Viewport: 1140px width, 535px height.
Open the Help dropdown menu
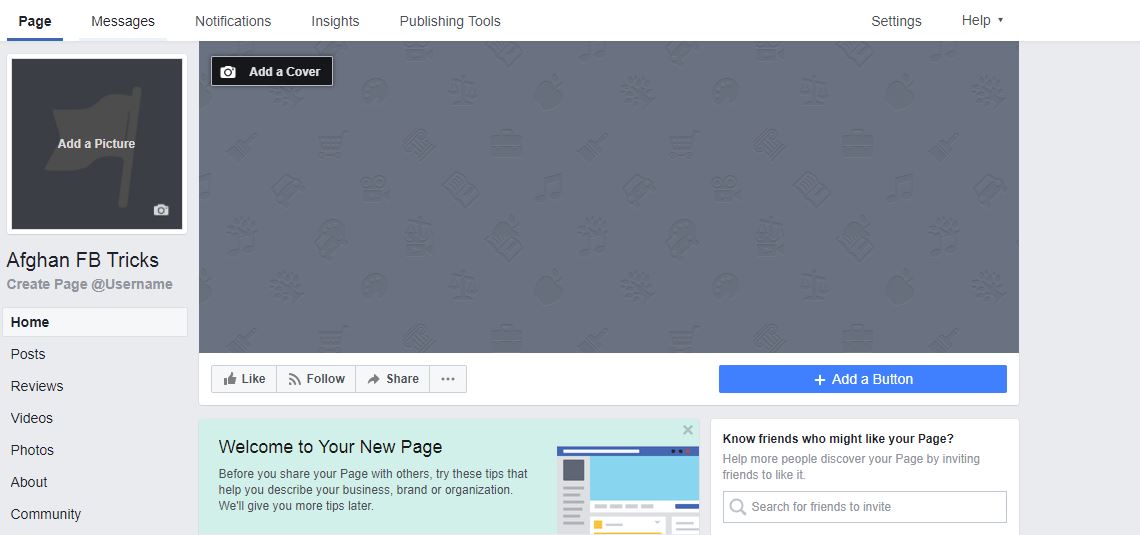[x=982, y=20]
